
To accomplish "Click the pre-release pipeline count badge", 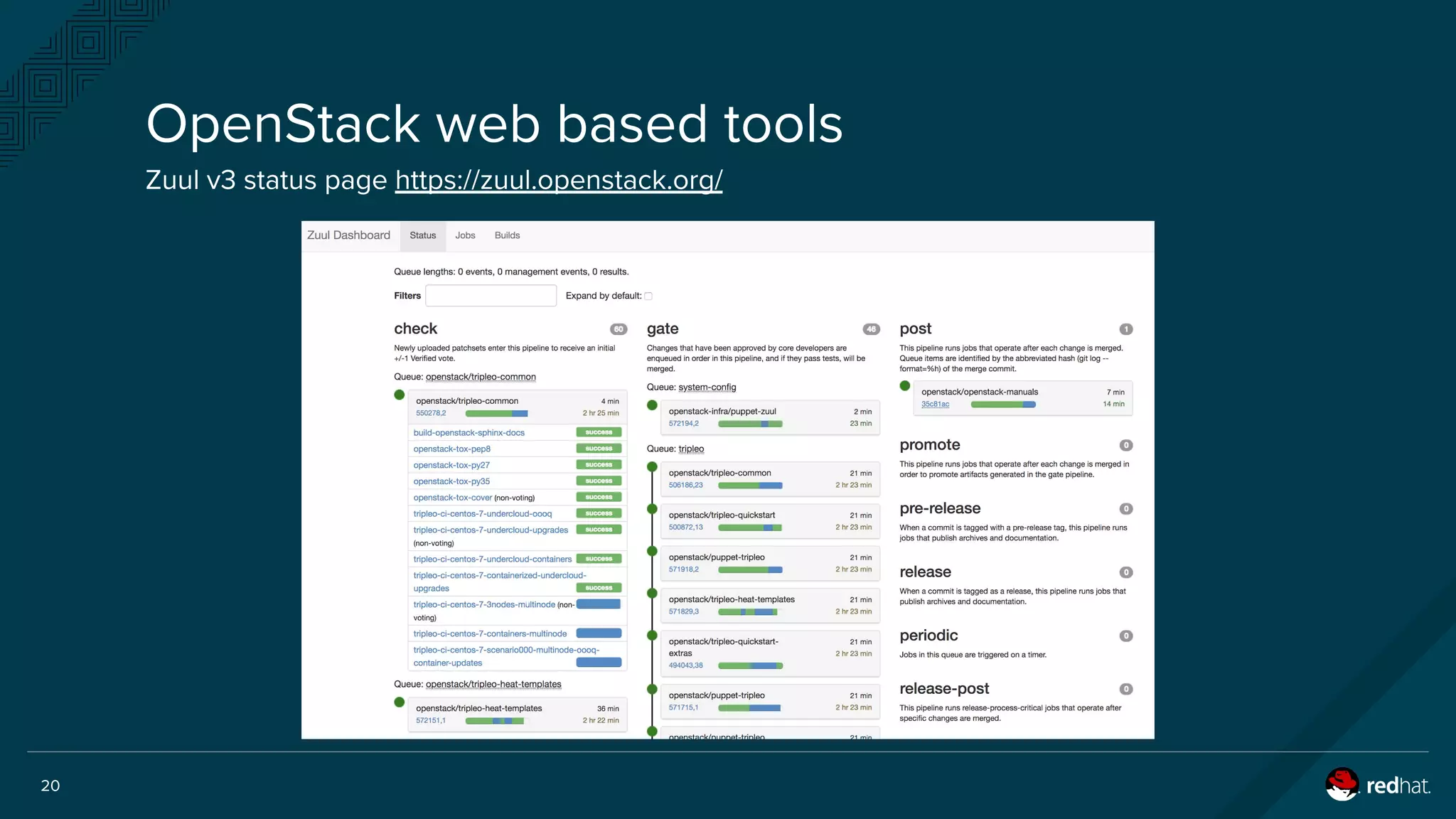I will (1126, 509).
